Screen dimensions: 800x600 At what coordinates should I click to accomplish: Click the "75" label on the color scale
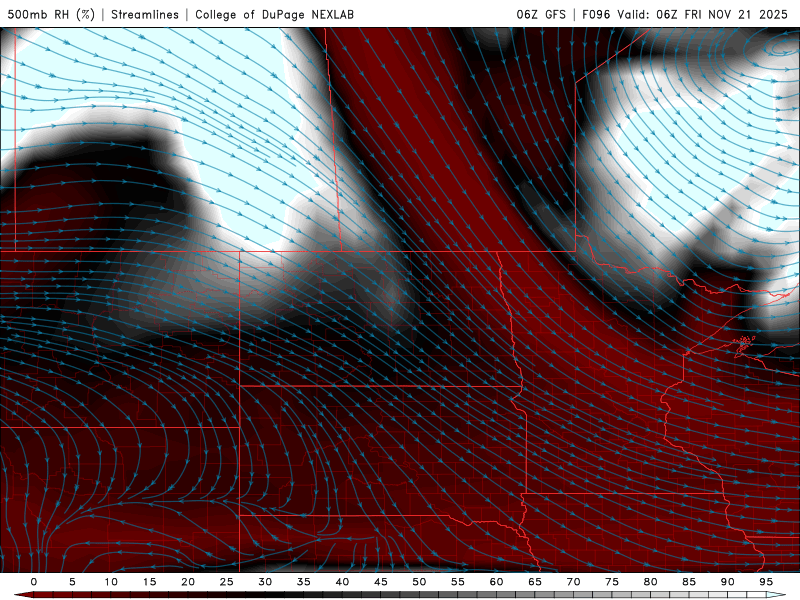point(612,582)
